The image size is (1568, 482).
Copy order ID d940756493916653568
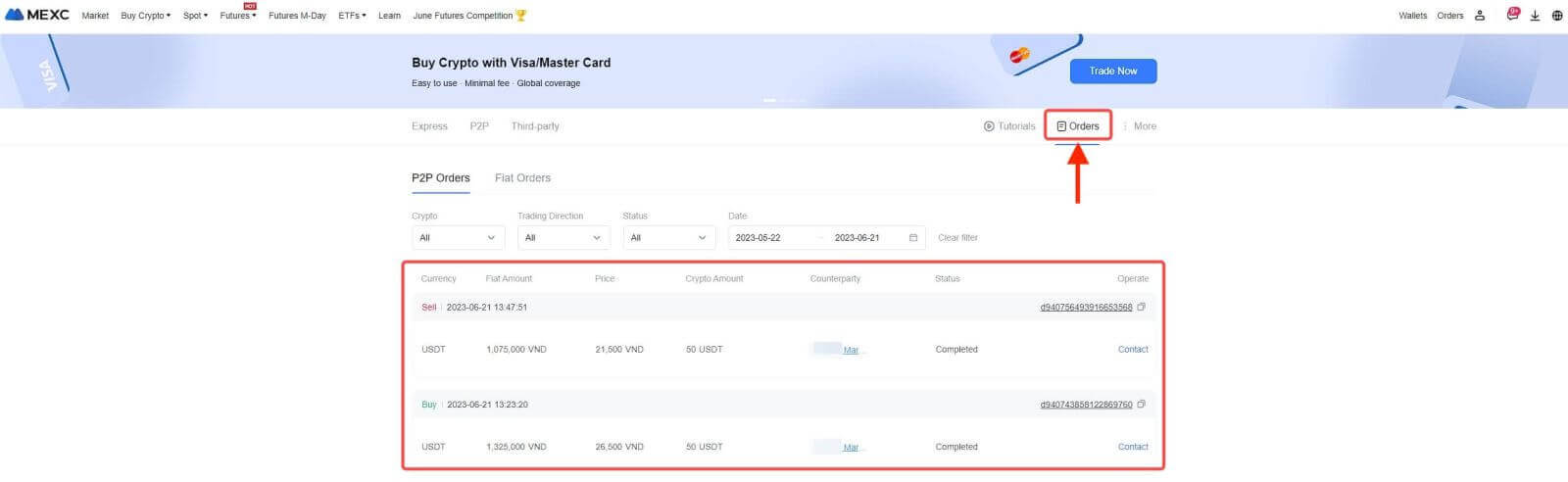point(1141,307)
